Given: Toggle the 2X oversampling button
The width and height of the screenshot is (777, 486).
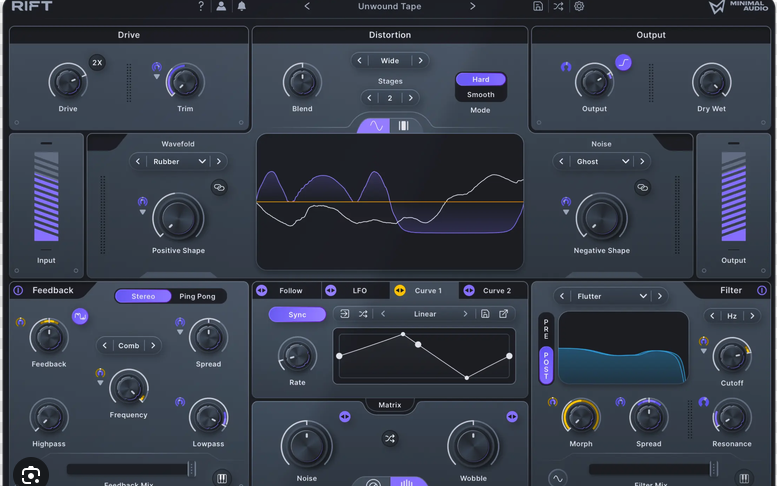Looking at the screenshot, I should coord(97,62).
